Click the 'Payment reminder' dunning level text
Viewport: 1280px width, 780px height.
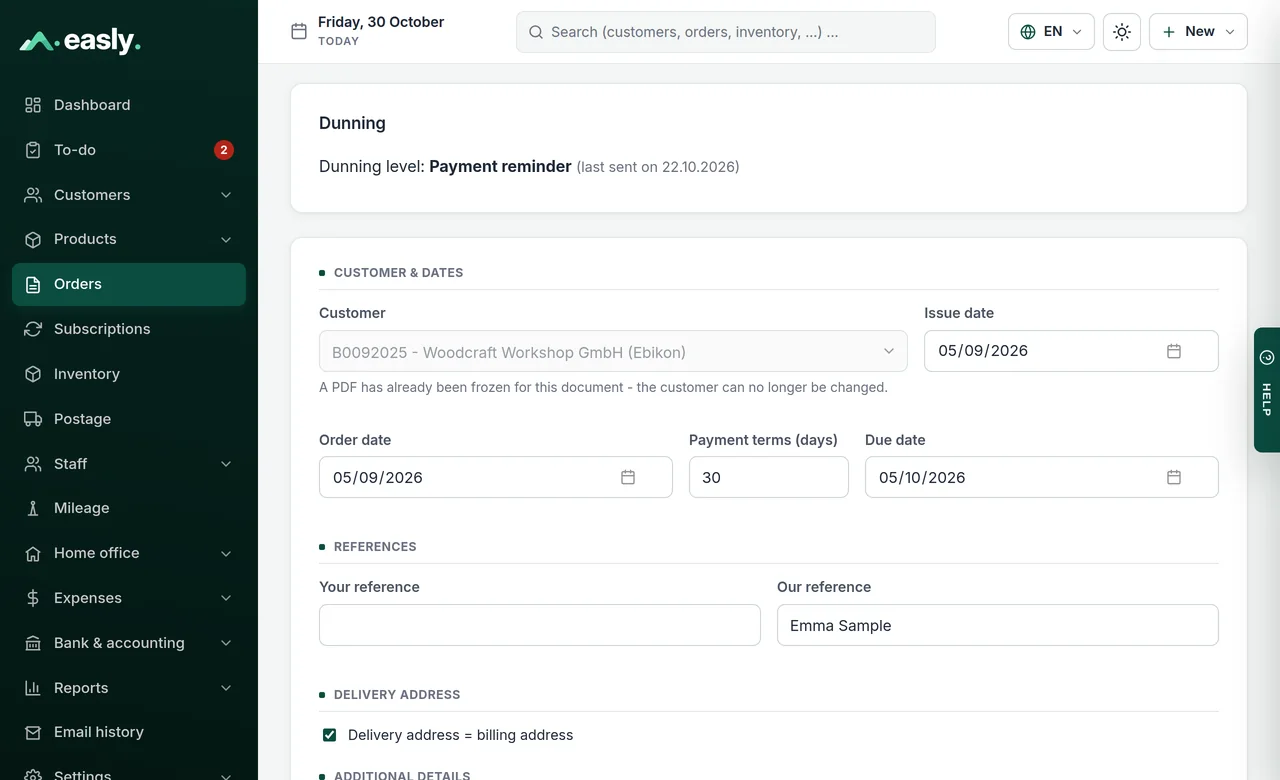point(500,167)
